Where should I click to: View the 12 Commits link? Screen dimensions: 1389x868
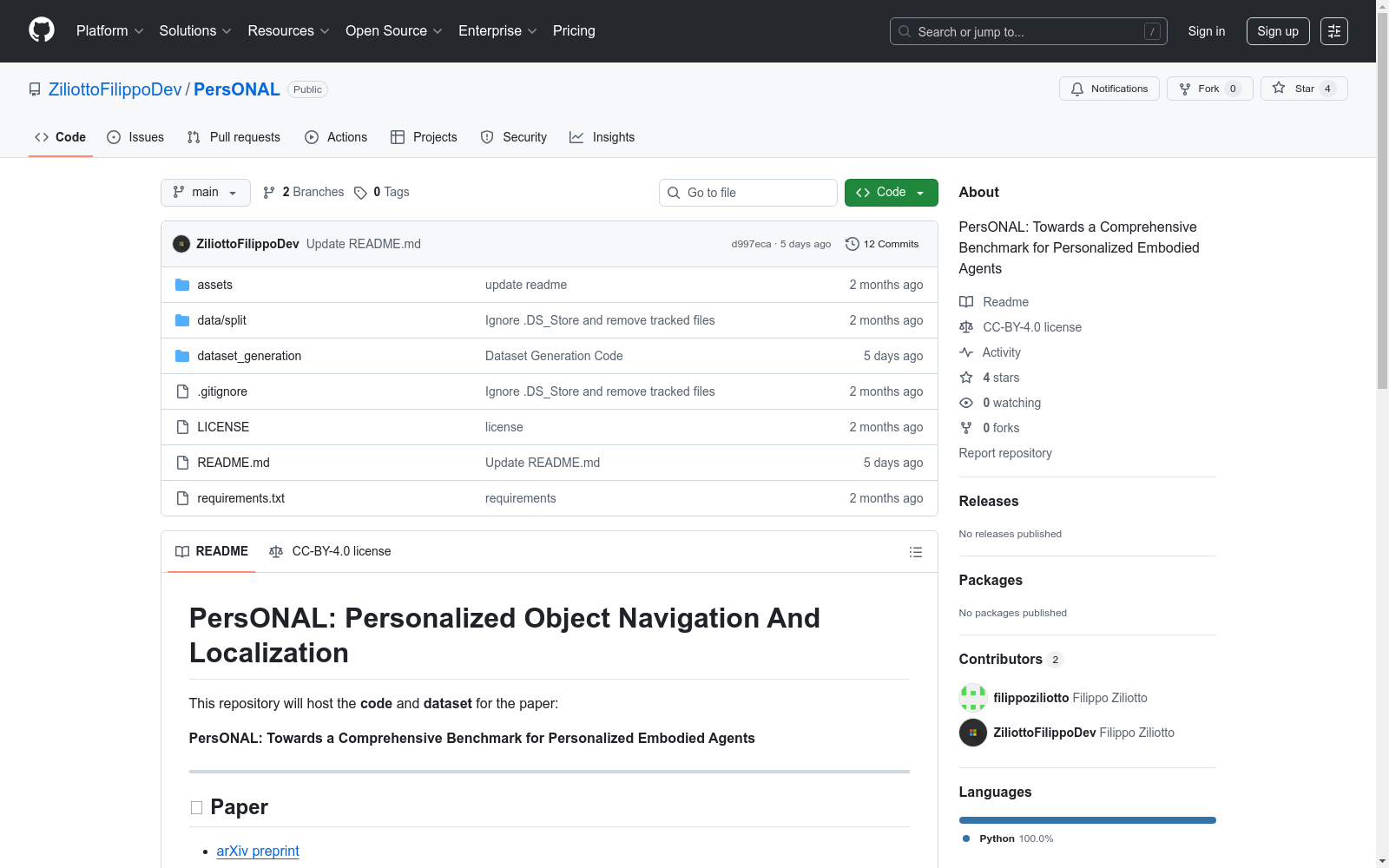tap(882, 244)
